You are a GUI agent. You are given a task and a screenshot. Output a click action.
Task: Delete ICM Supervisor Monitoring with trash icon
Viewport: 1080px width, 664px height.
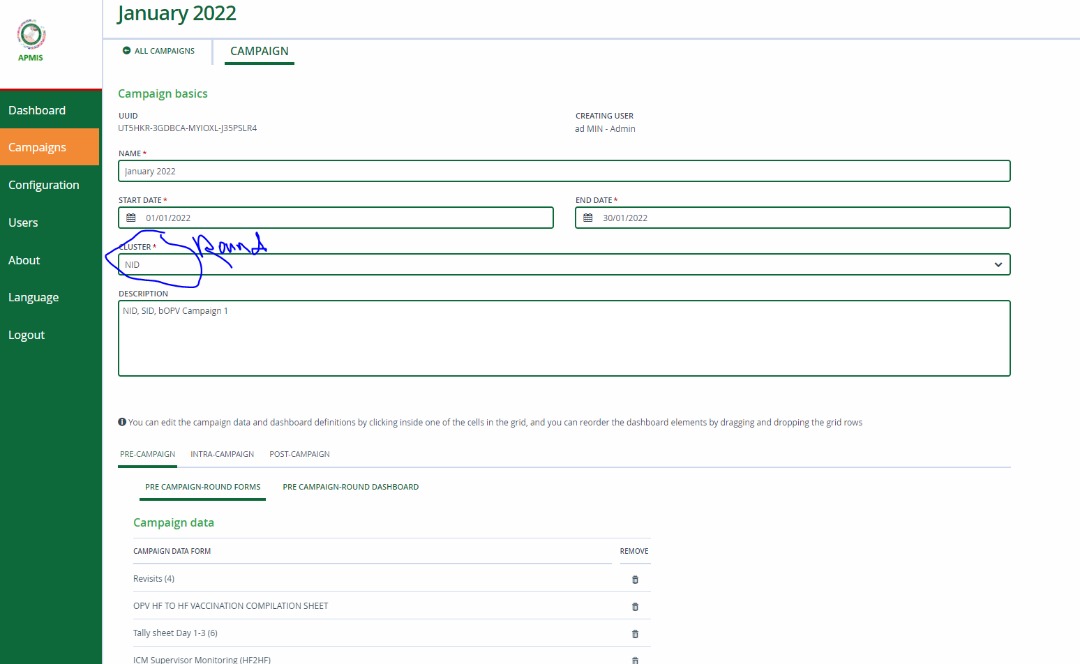click(x=634, y=659)
